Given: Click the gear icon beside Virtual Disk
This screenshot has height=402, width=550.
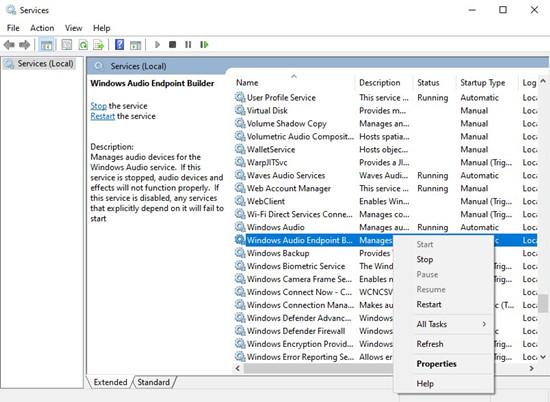Looking at the screenshot, I should [240, 110].
